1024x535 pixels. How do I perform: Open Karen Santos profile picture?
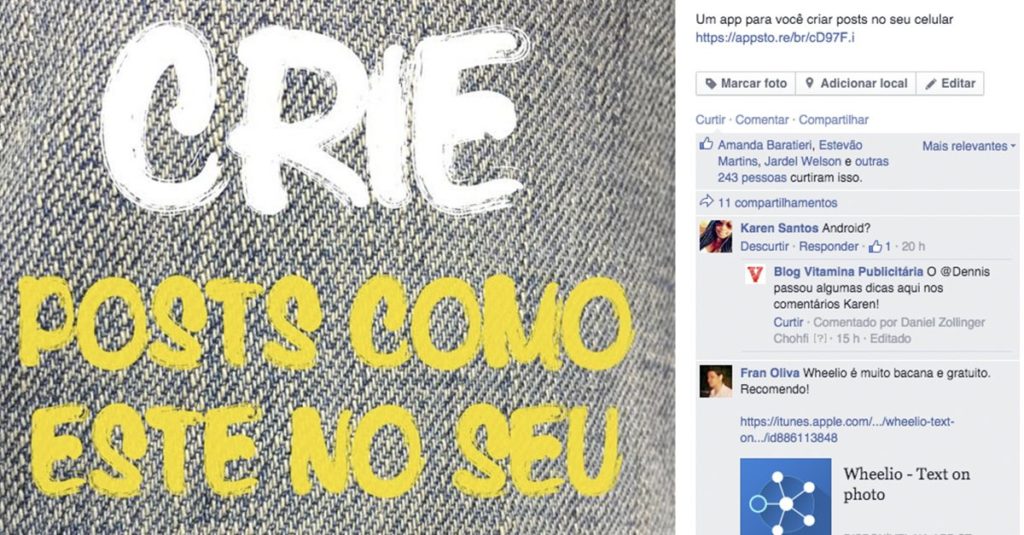716,236
